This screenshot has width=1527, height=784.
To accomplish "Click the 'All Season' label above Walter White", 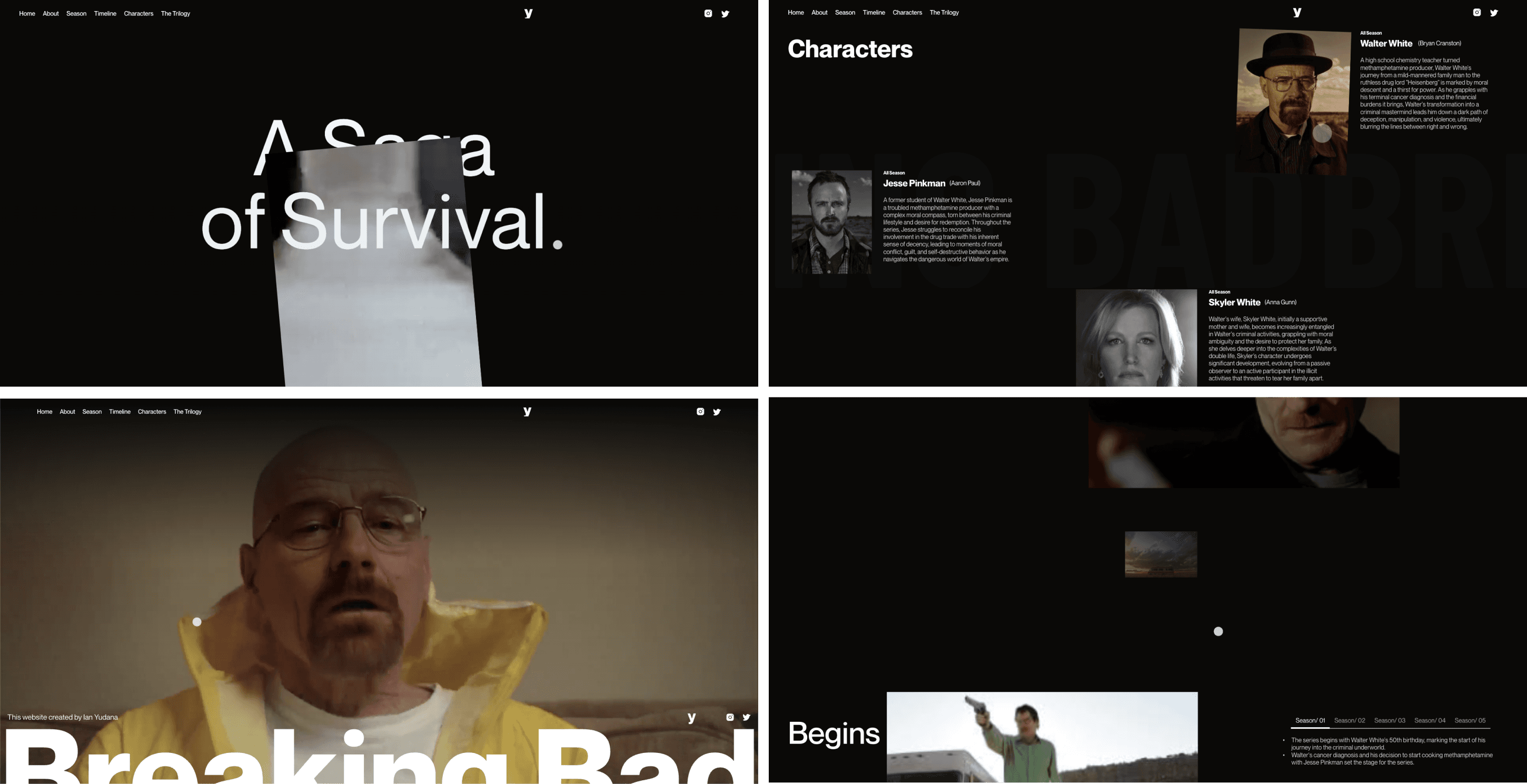I will tap(1371, 33).
